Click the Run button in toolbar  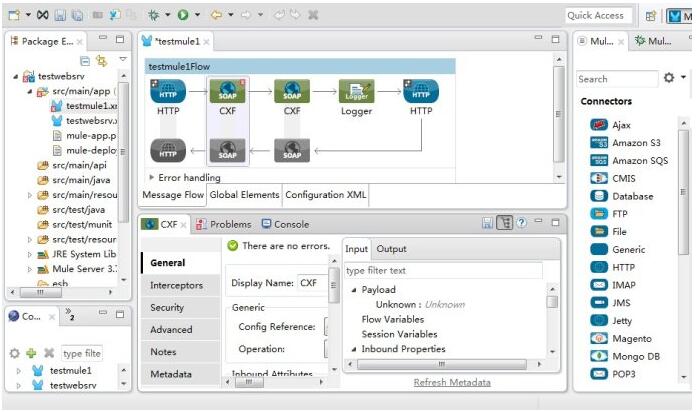pos(183,15)
